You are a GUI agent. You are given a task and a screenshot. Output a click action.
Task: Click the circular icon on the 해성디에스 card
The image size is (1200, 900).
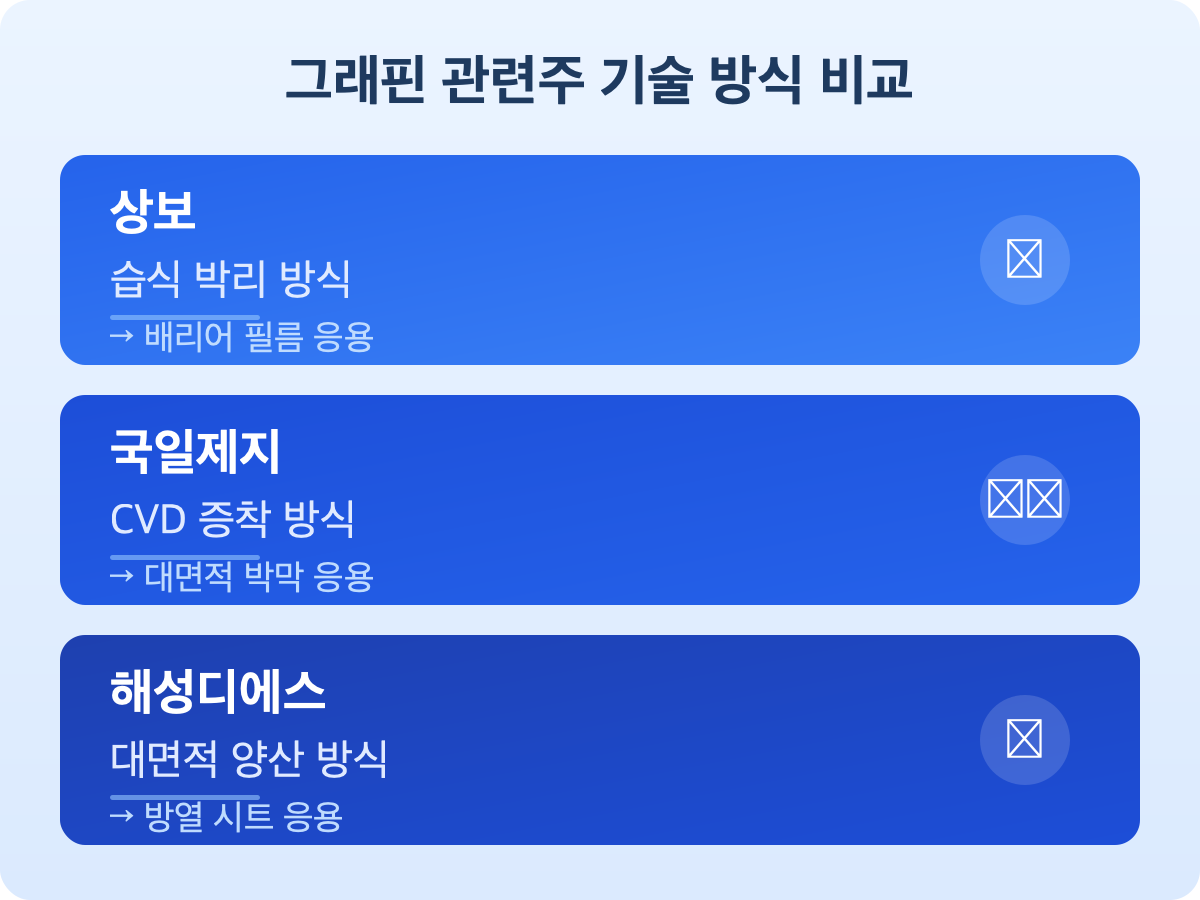(x=1024, y=740)
